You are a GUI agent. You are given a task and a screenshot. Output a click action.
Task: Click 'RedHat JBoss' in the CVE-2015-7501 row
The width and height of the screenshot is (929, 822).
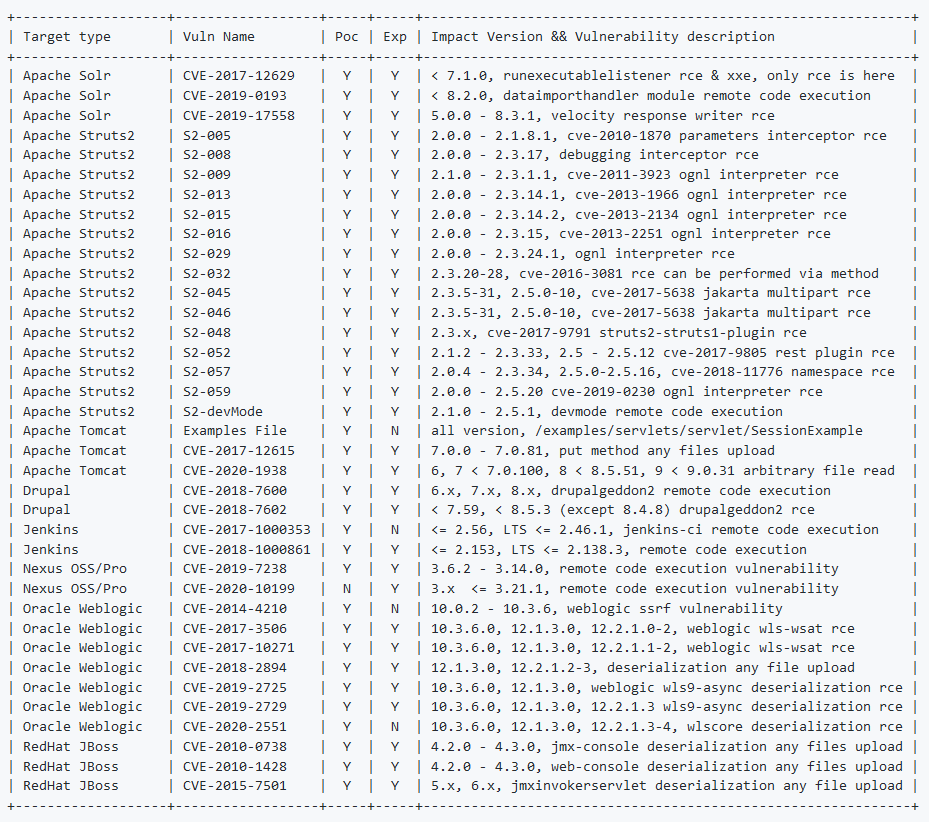tap(71, 786)
